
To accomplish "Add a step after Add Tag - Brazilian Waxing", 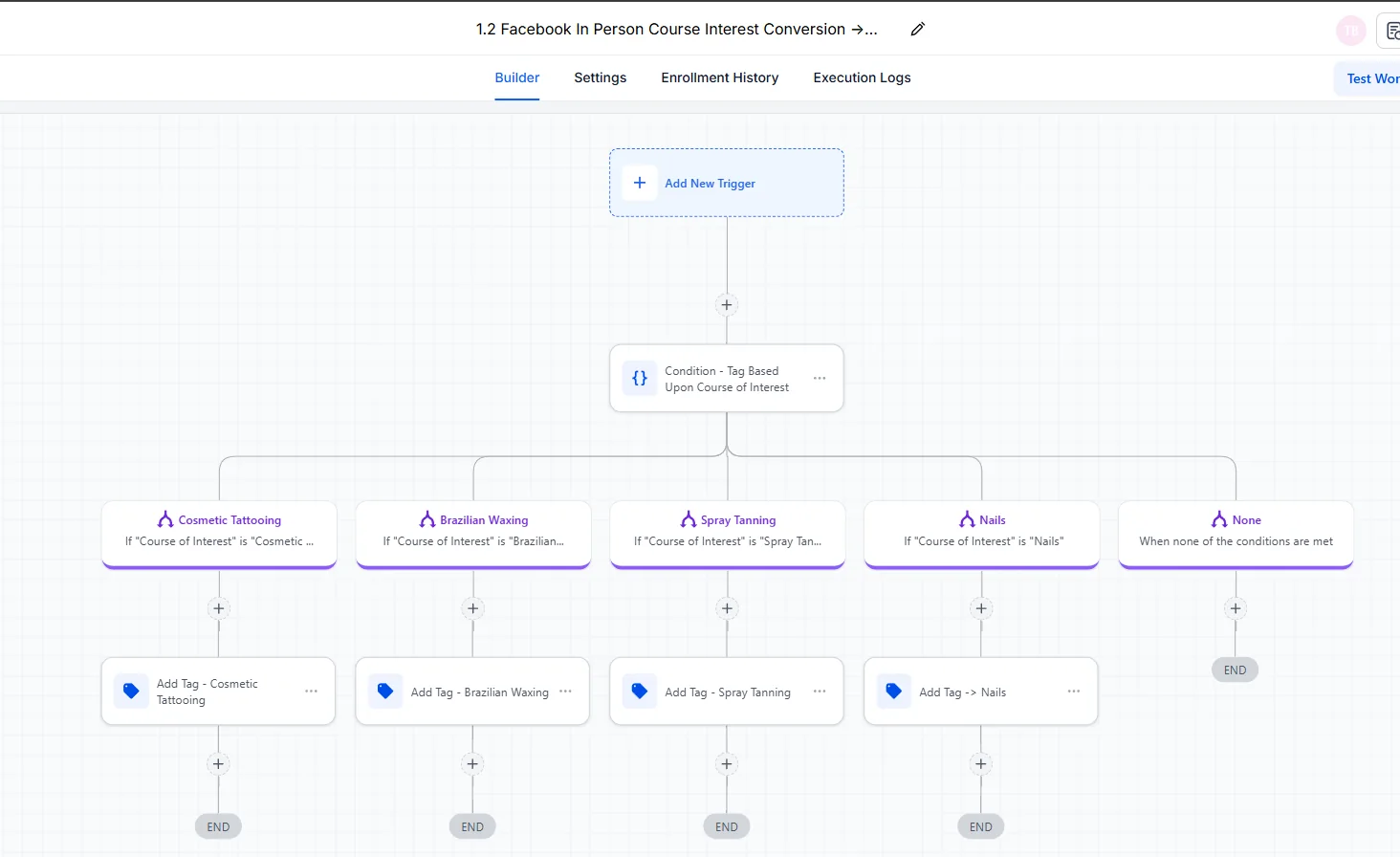I will coord(472,763).
